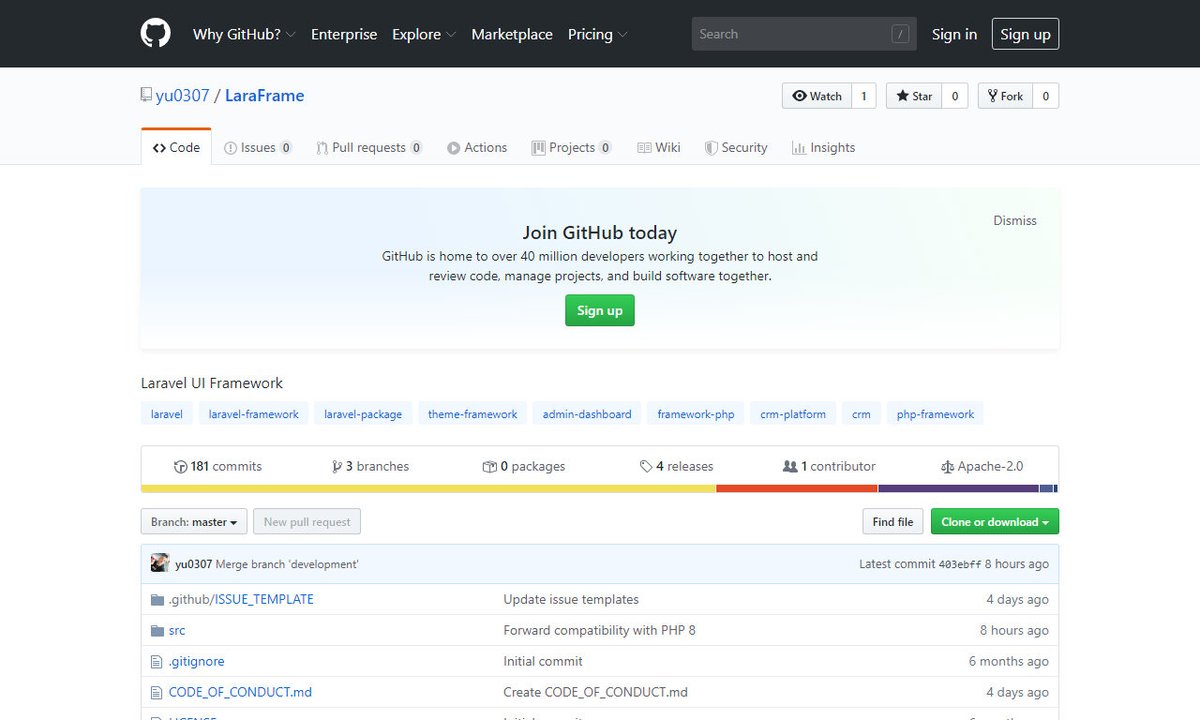Click the Fork button

[1005, 96]
